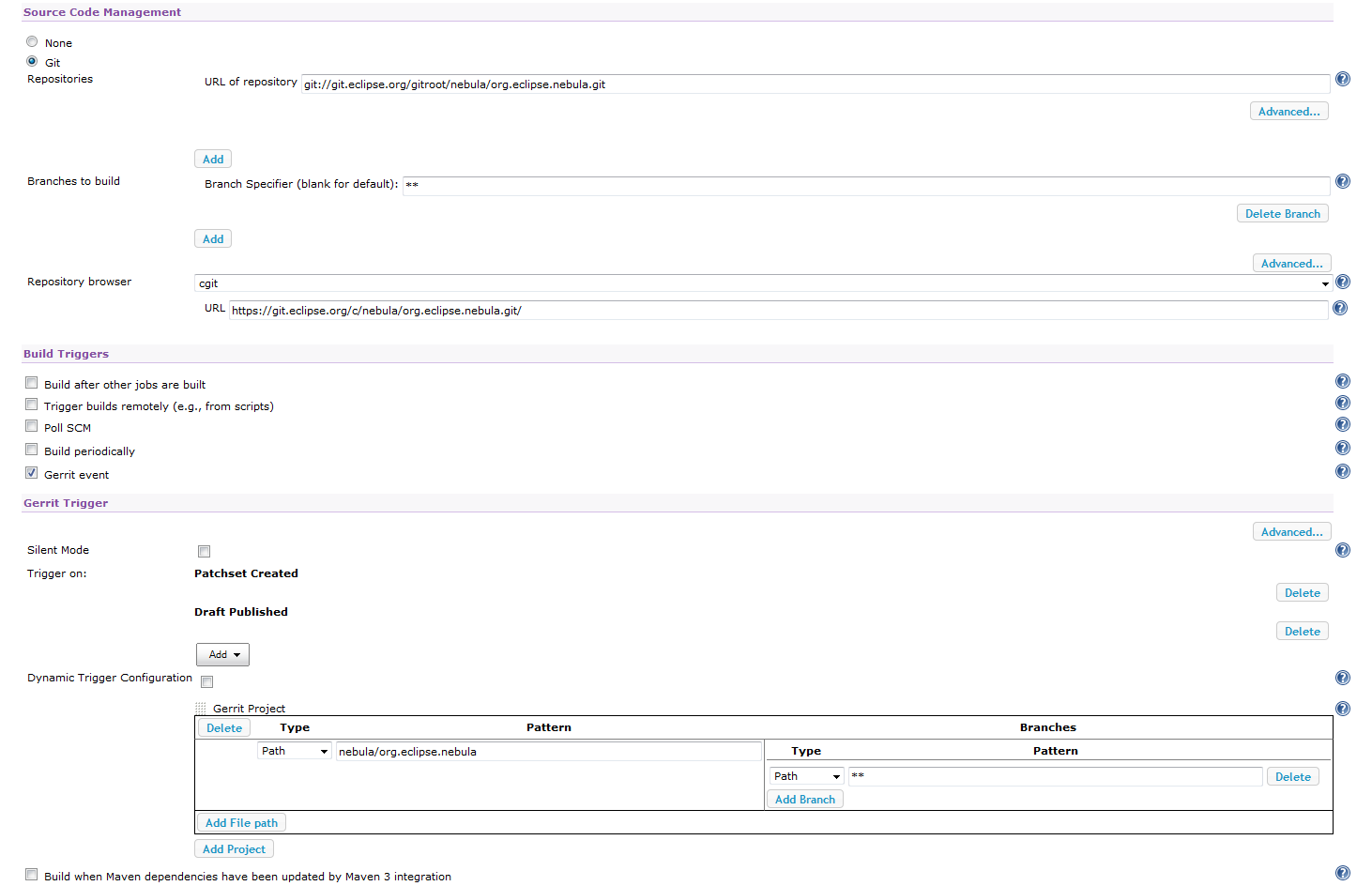Open help for Dynamic Trigger Configuration

coord(1342,677)
